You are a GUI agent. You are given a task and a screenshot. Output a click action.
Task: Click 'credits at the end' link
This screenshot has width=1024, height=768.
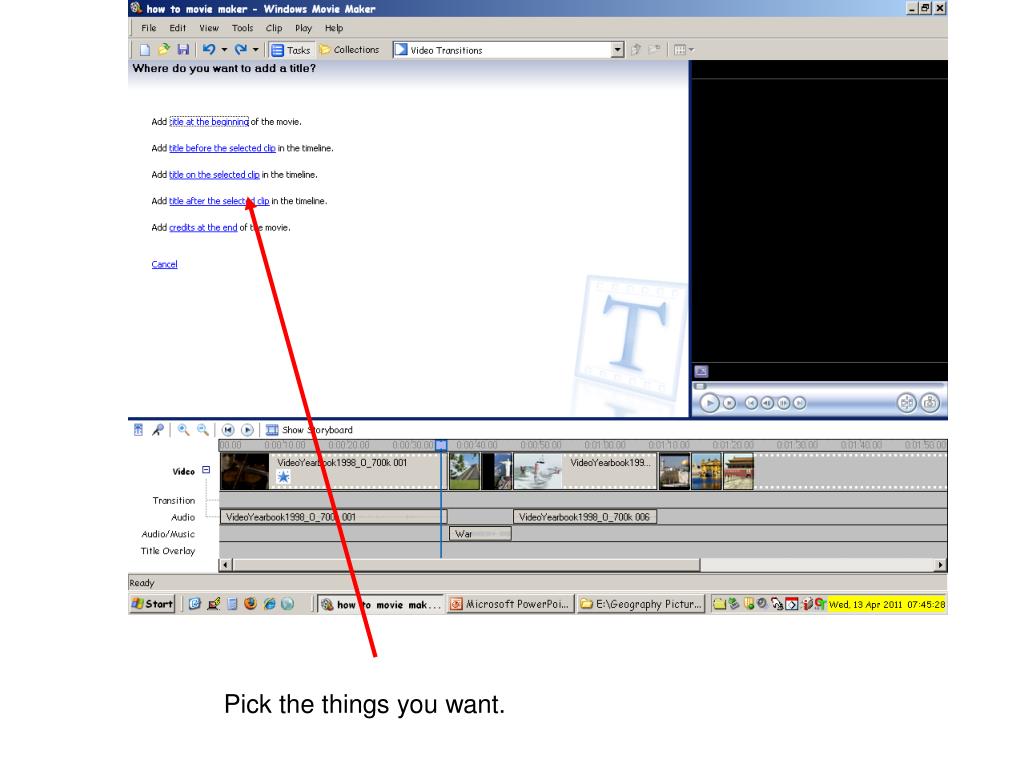(203, 227)
